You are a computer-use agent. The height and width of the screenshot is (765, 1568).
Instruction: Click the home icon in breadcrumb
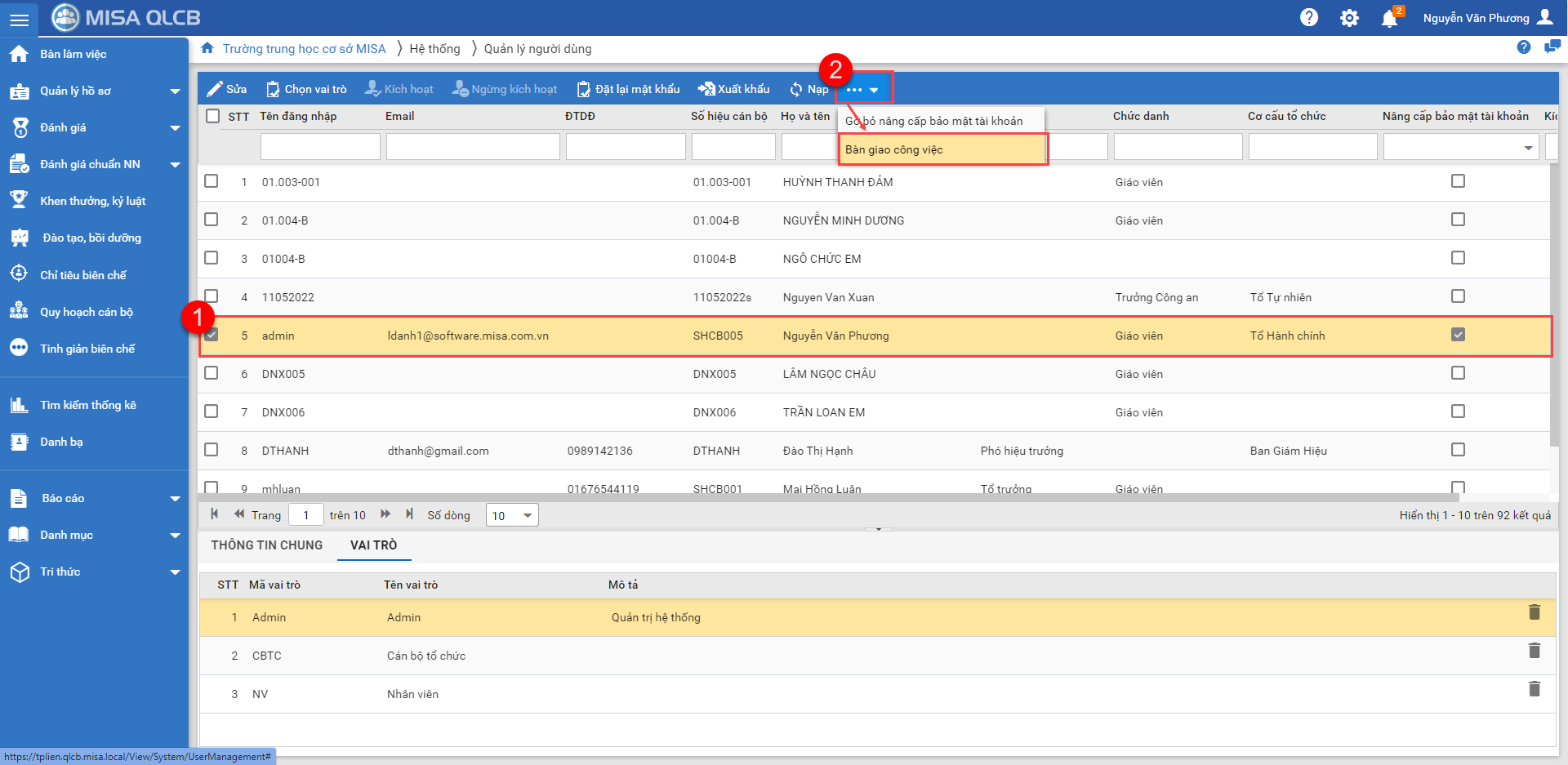point(207,48)
